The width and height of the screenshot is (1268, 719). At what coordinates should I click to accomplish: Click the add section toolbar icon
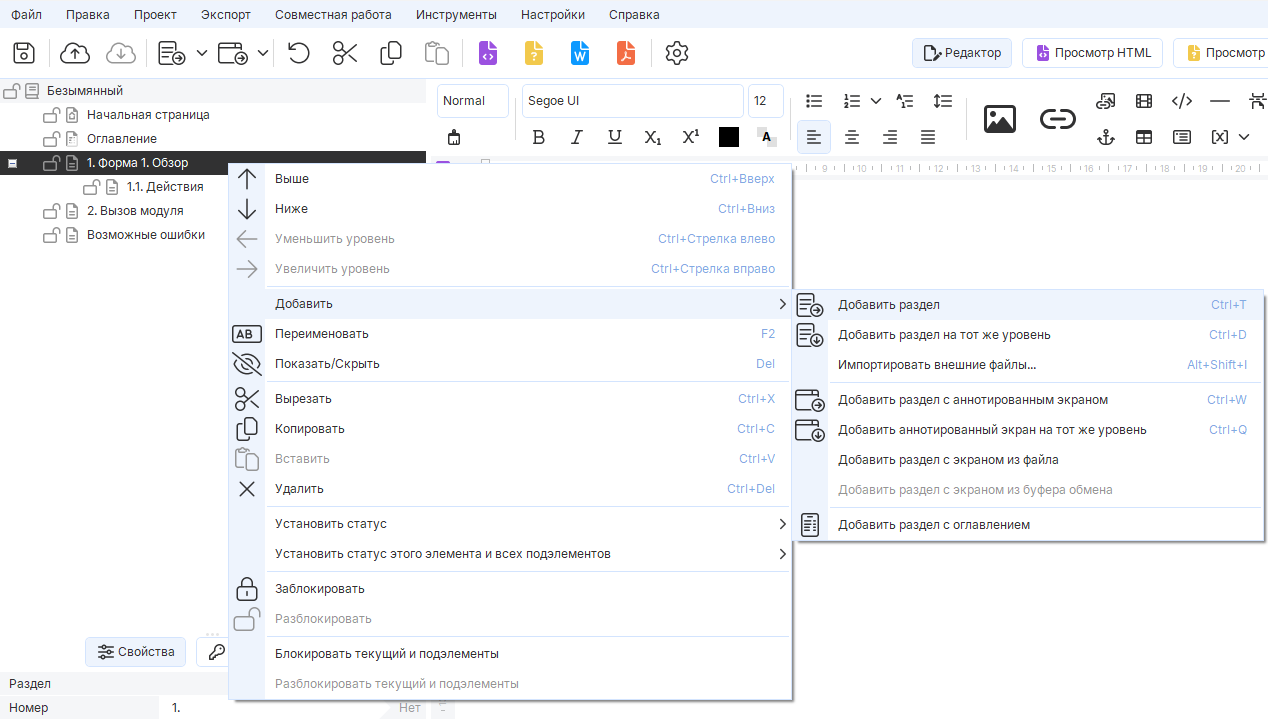172,53
